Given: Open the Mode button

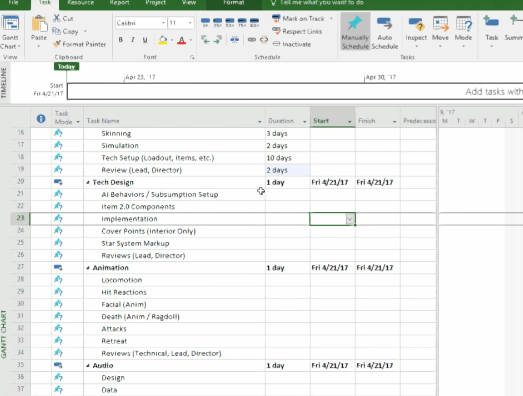Looking at the screenshot, I should (x=464, y=32).
